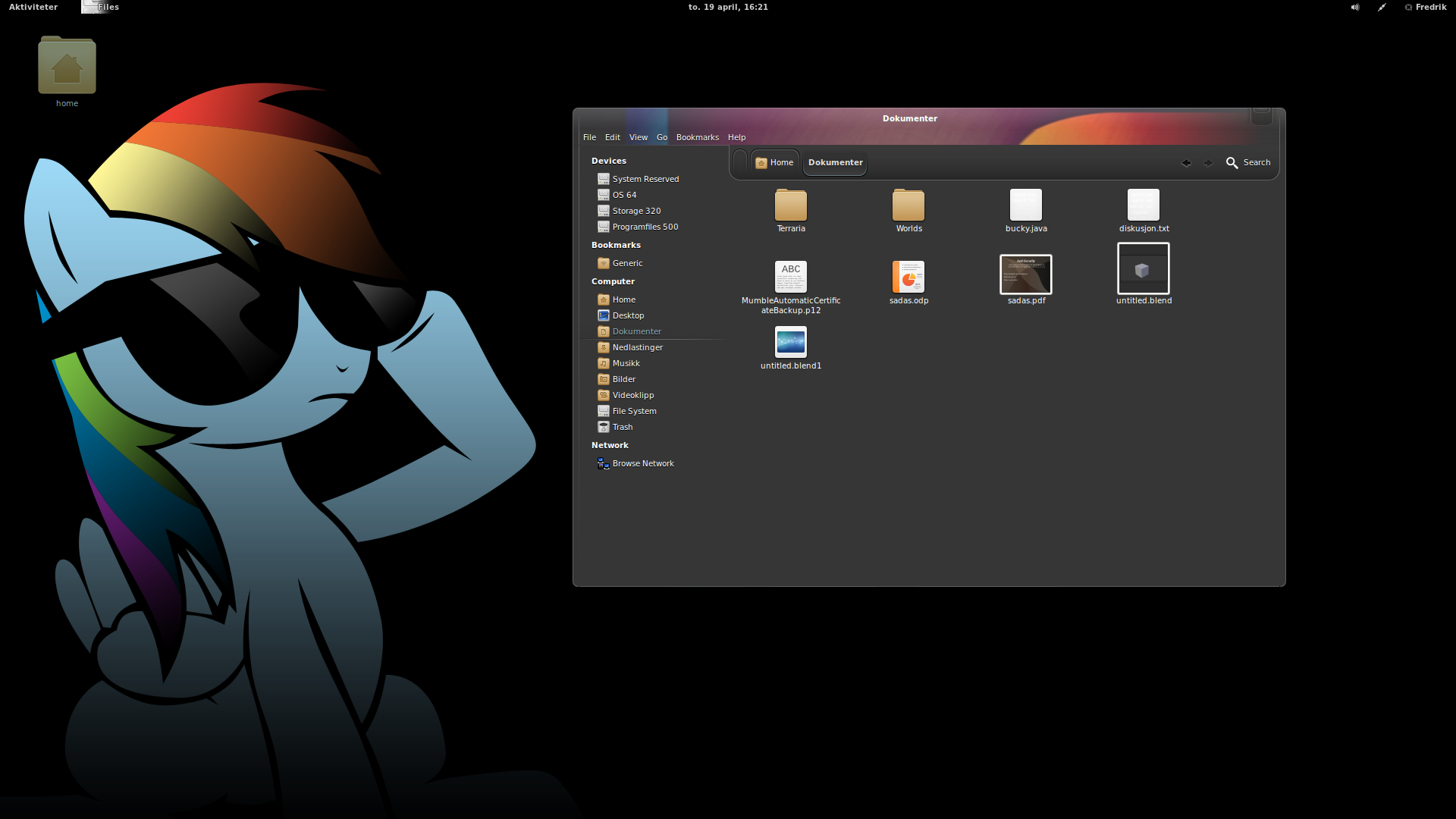Open the volume indicator
Image resolution: width=1456 pixels, height=819 pixels.
point(1355,7)
